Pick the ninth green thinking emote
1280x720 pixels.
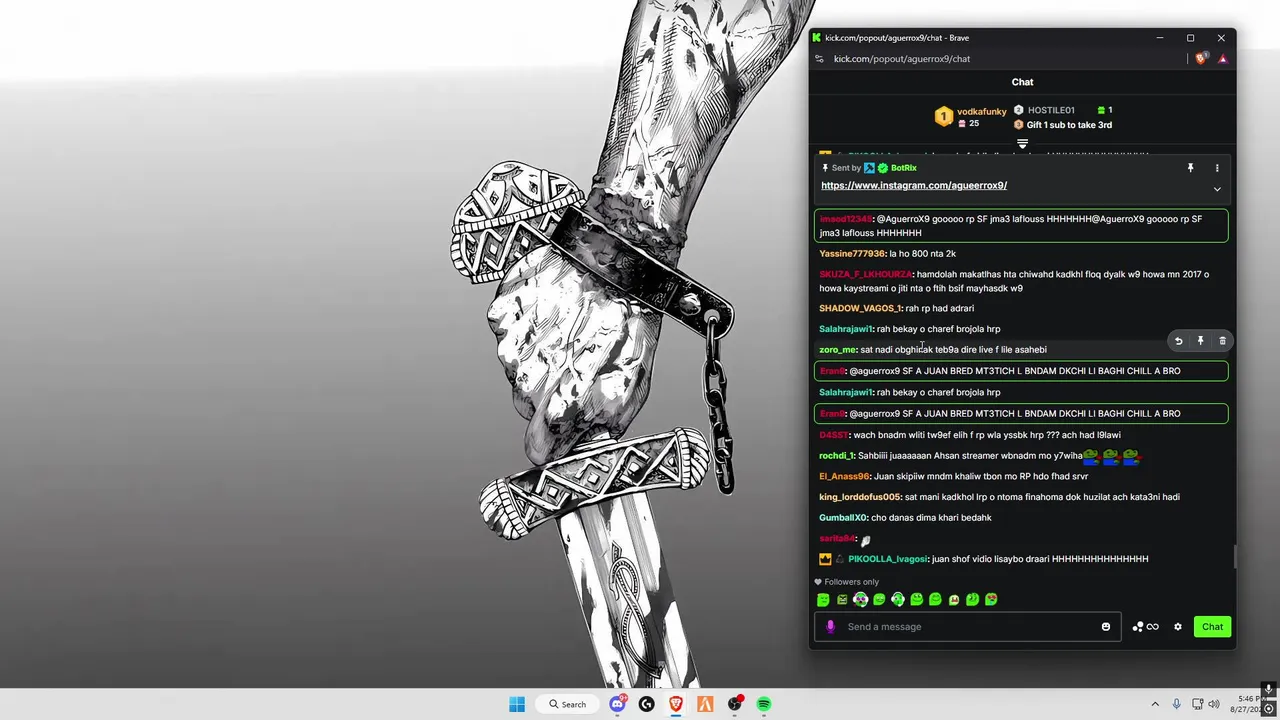tap(972, 600)
